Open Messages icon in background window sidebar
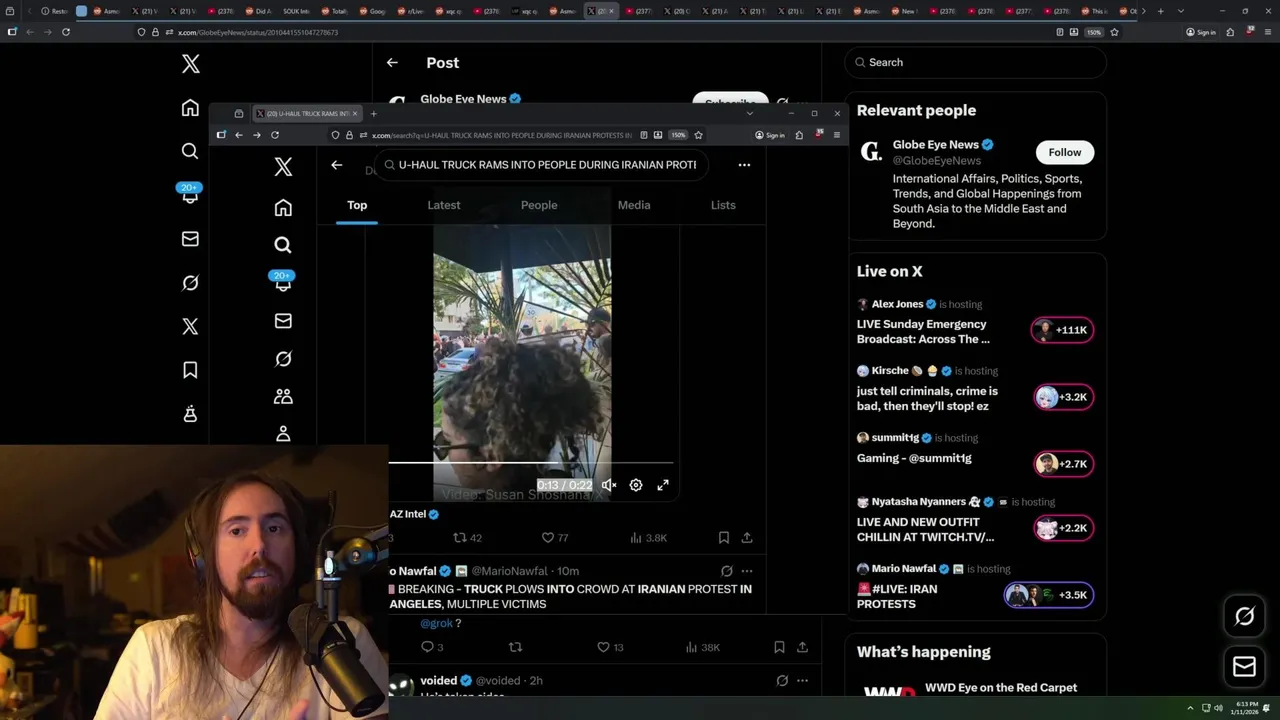The height and width of the screenshot is (720, 1280). [190, 239]
